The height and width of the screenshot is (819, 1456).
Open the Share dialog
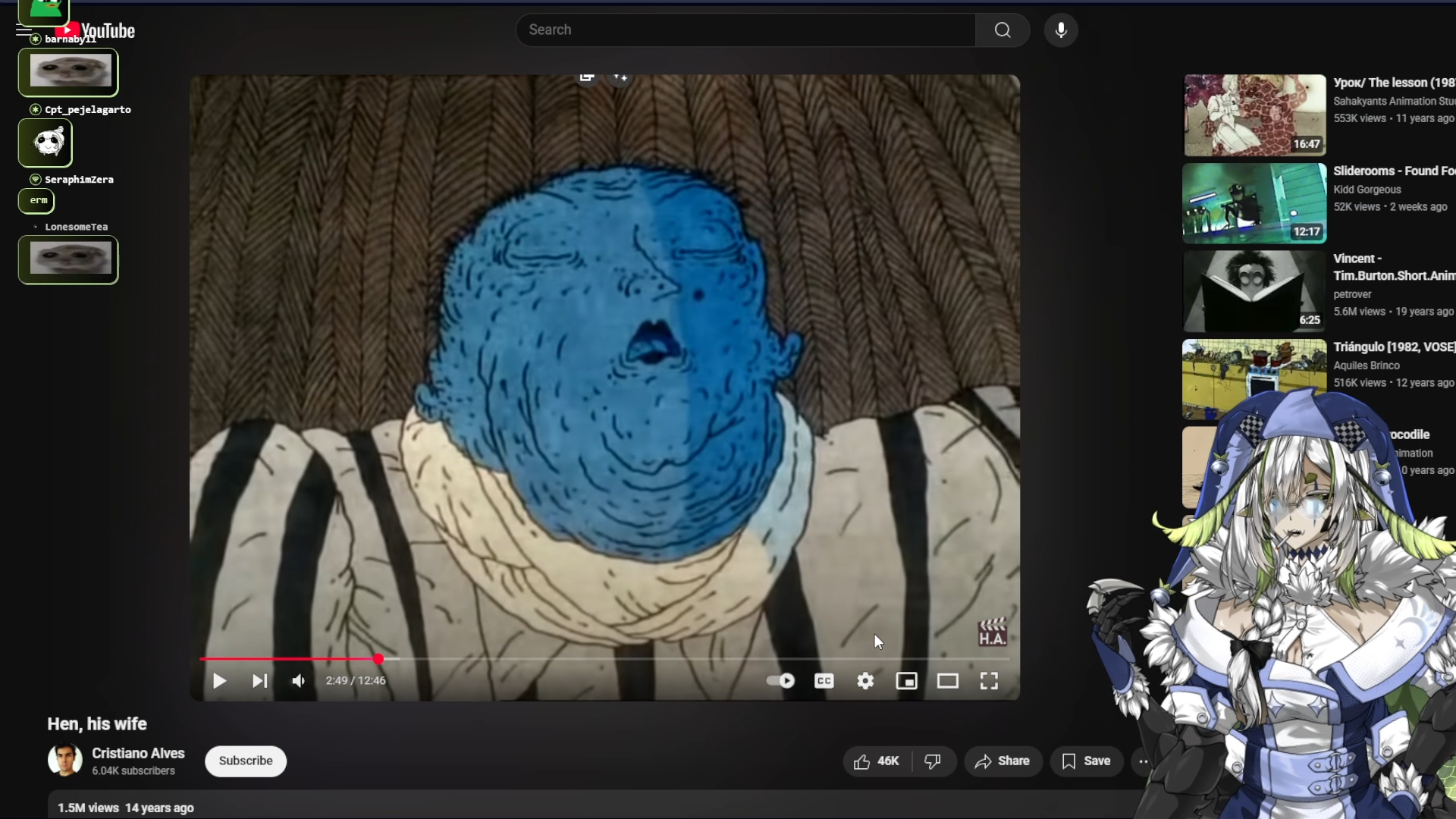click(1003, 761)
